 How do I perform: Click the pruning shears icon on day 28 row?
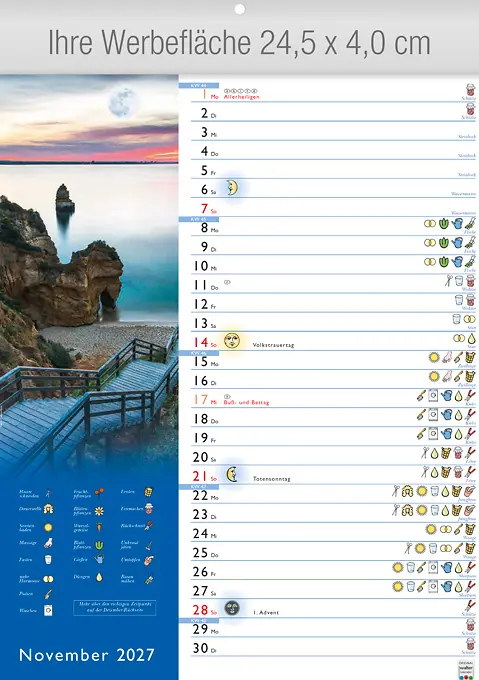coord(470,605)
